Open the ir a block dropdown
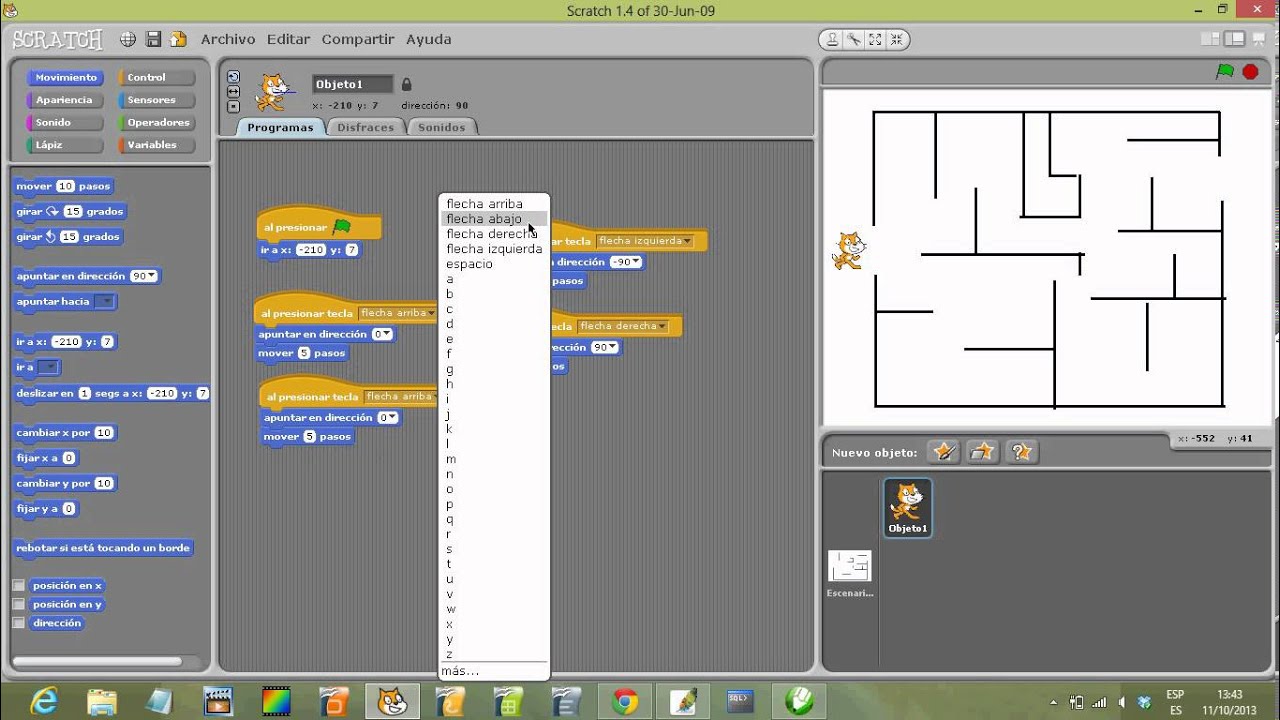 click(48, 367)
